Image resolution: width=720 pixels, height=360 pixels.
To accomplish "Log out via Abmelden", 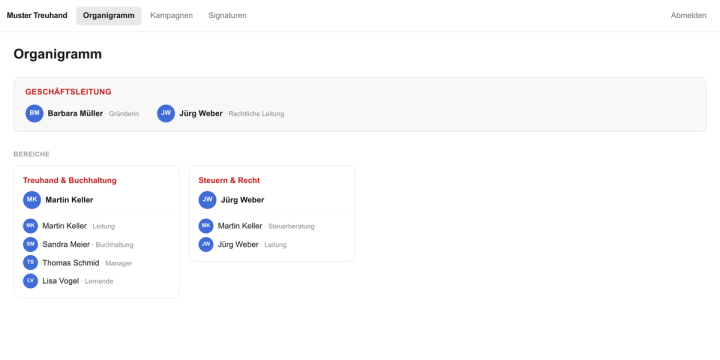I will [688, 16].
